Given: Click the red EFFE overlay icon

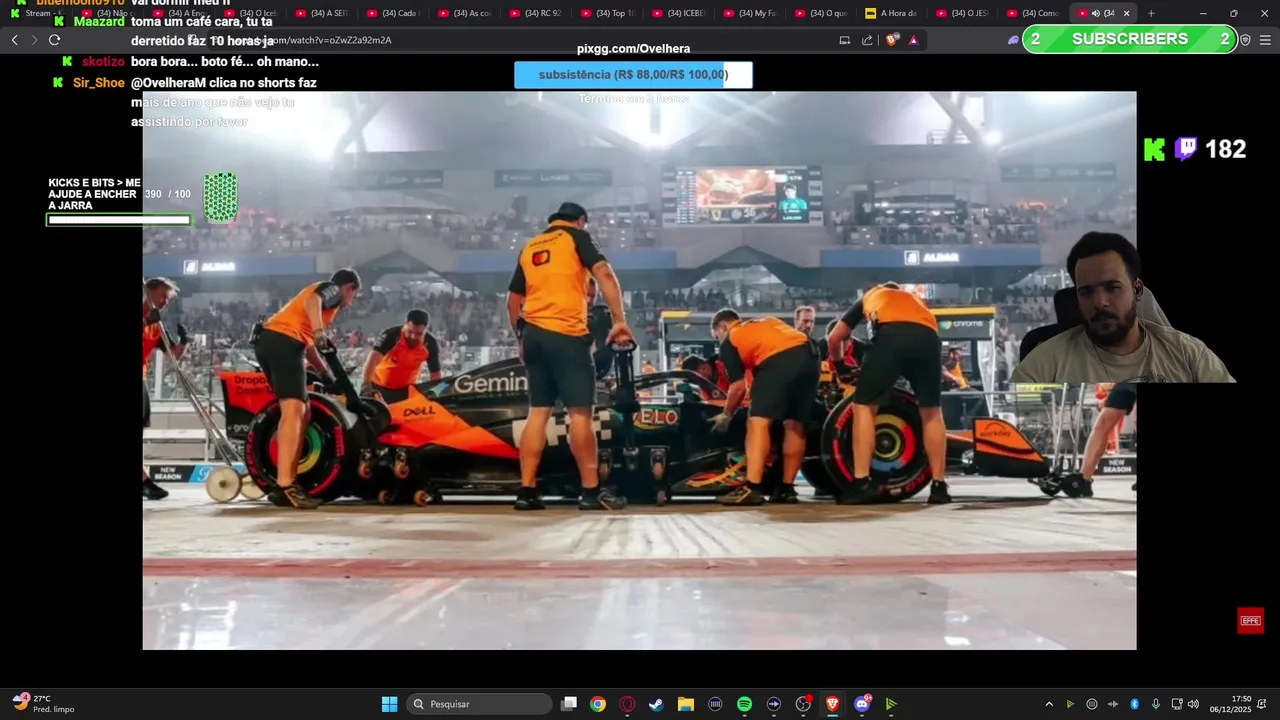Looking at the screenshot, I should pyautogui.click(x=1250, y=621).
